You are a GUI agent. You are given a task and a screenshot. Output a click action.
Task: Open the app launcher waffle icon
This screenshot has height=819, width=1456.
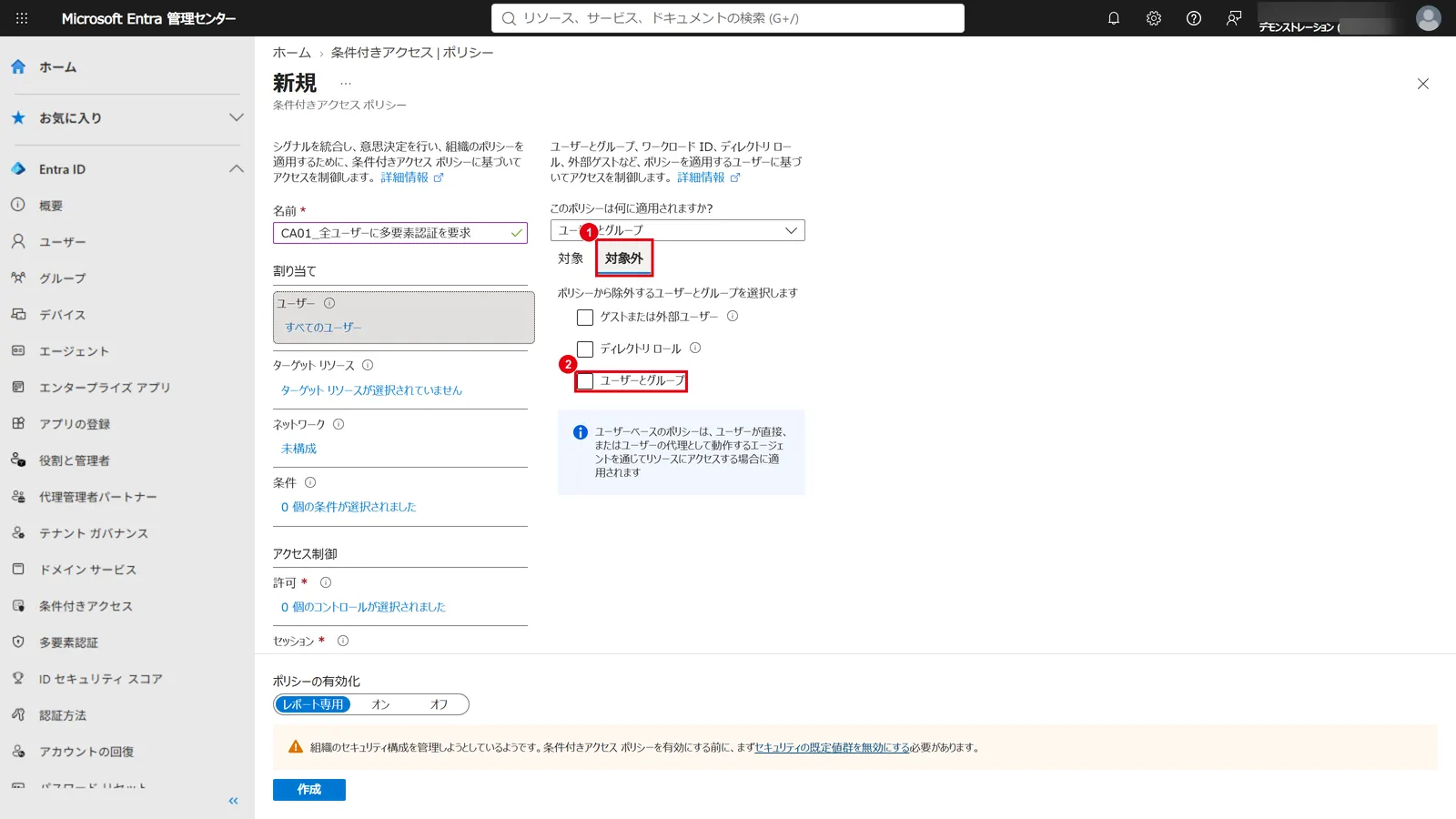coord(22,18)
